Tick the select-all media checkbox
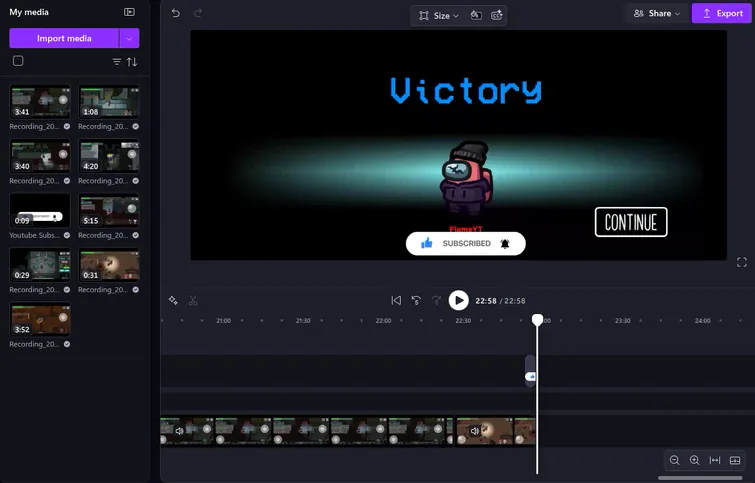 (x=18, y=61)
